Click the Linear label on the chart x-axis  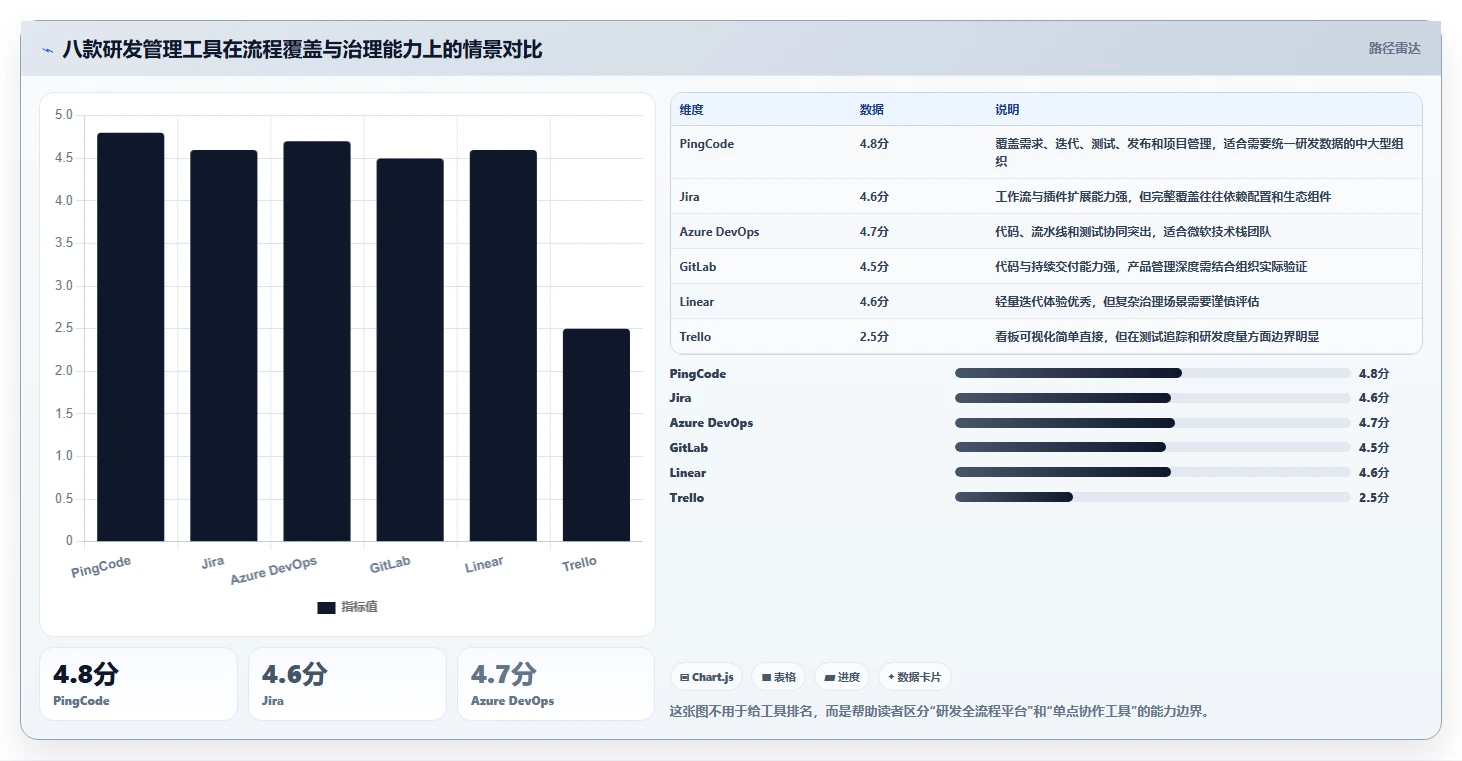click(484, 565)
